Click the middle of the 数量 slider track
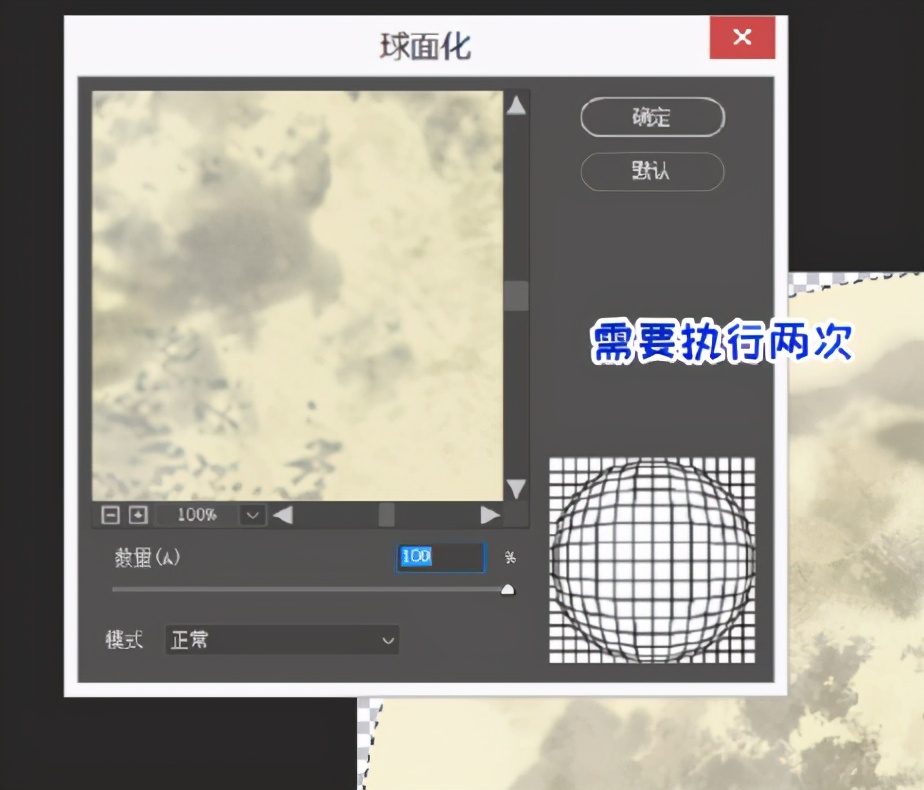Image resolution: width=924 pixels, height=790 pixels. point(310,590)
